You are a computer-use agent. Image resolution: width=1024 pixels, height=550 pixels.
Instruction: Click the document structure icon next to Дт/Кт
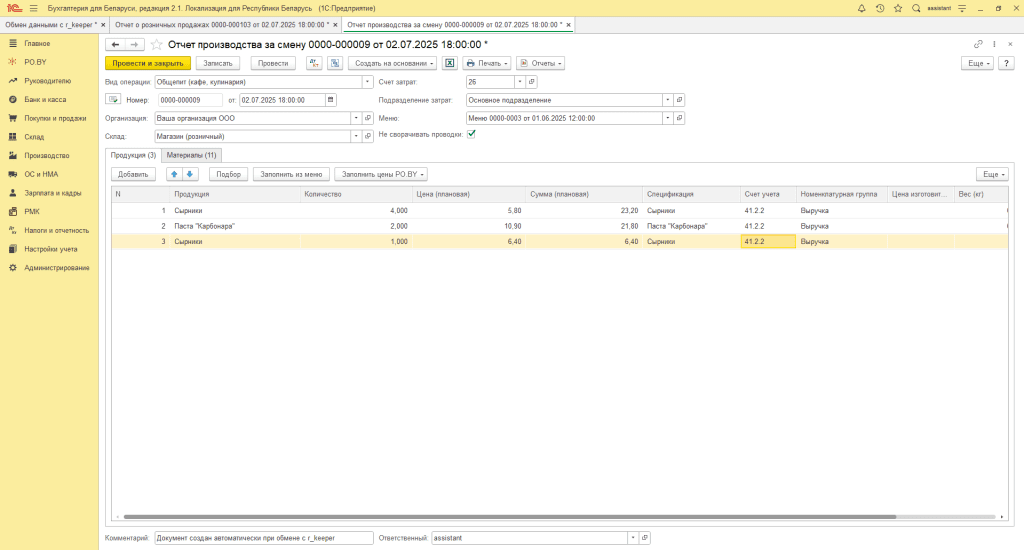335,63
